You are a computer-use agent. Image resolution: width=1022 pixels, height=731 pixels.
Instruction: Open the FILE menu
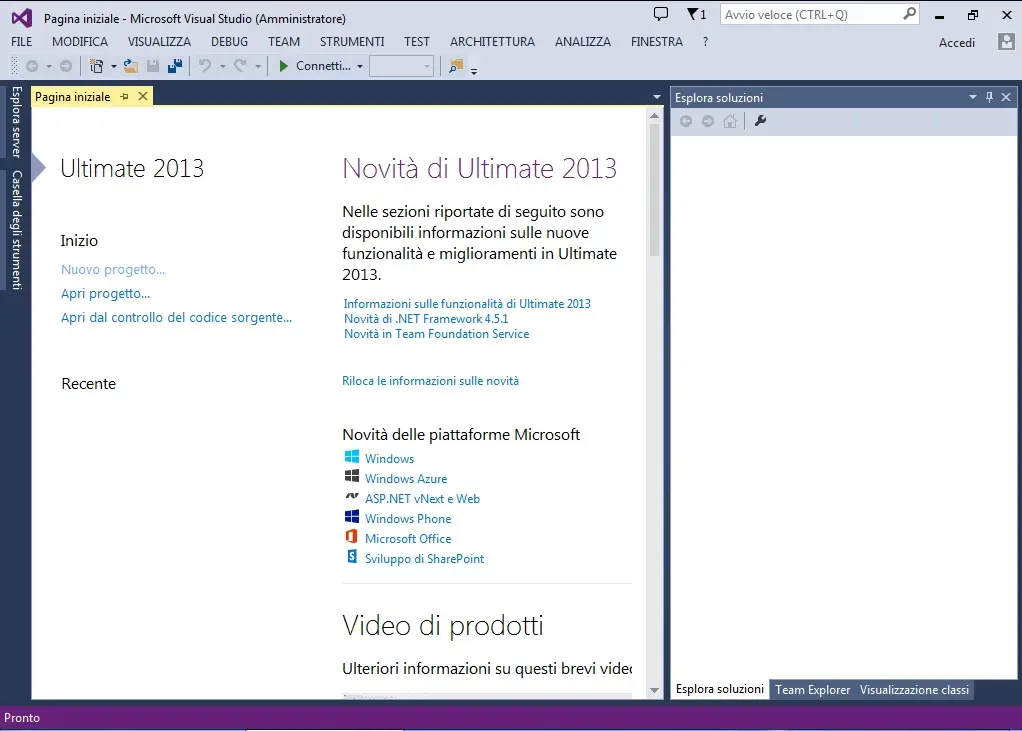point(22,42)
